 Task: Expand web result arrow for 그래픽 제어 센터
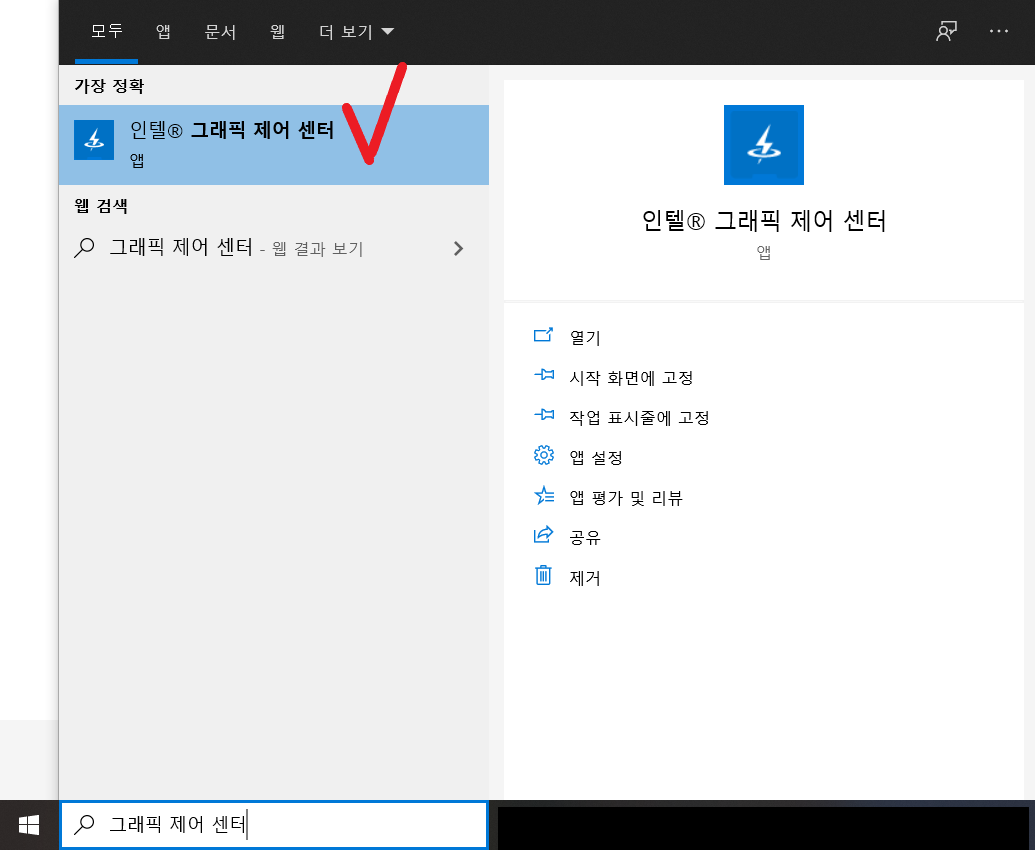pyautogui.click(x=459, y=248)
